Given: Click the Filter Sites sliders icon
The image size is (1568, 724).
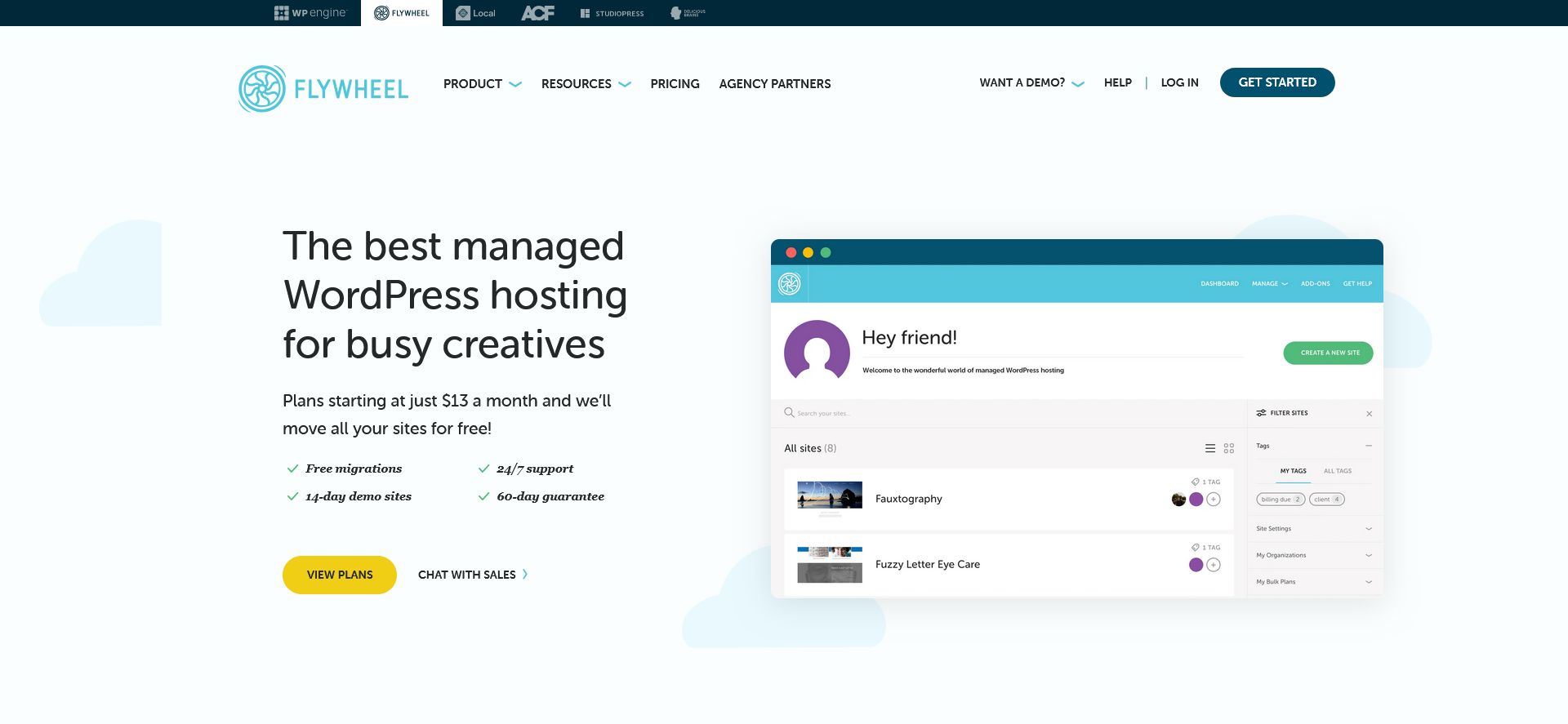Looking at the screenshot, I should [x=1261, y=413].
